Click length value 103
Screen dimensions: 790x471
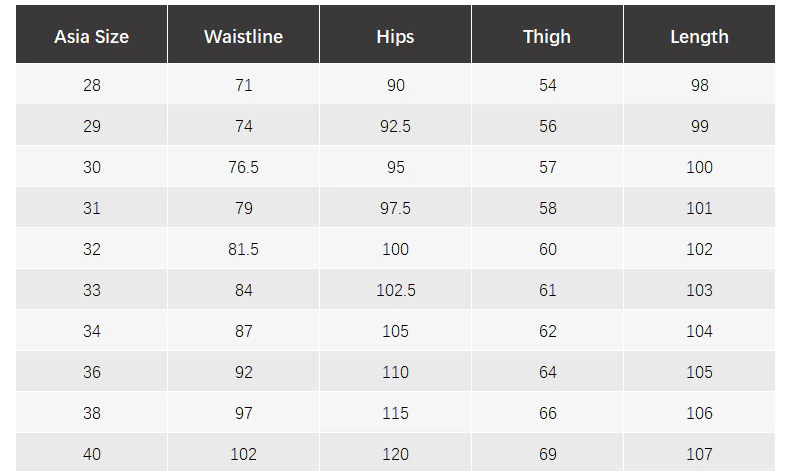click(x=699, y=290)
